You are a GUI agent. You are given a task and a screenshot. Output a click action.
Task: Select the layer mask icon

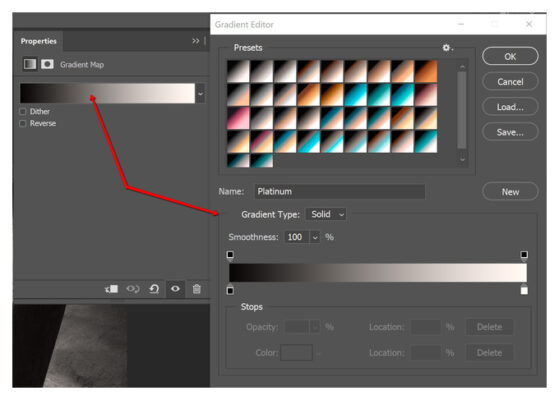click(x=47, y=64)
